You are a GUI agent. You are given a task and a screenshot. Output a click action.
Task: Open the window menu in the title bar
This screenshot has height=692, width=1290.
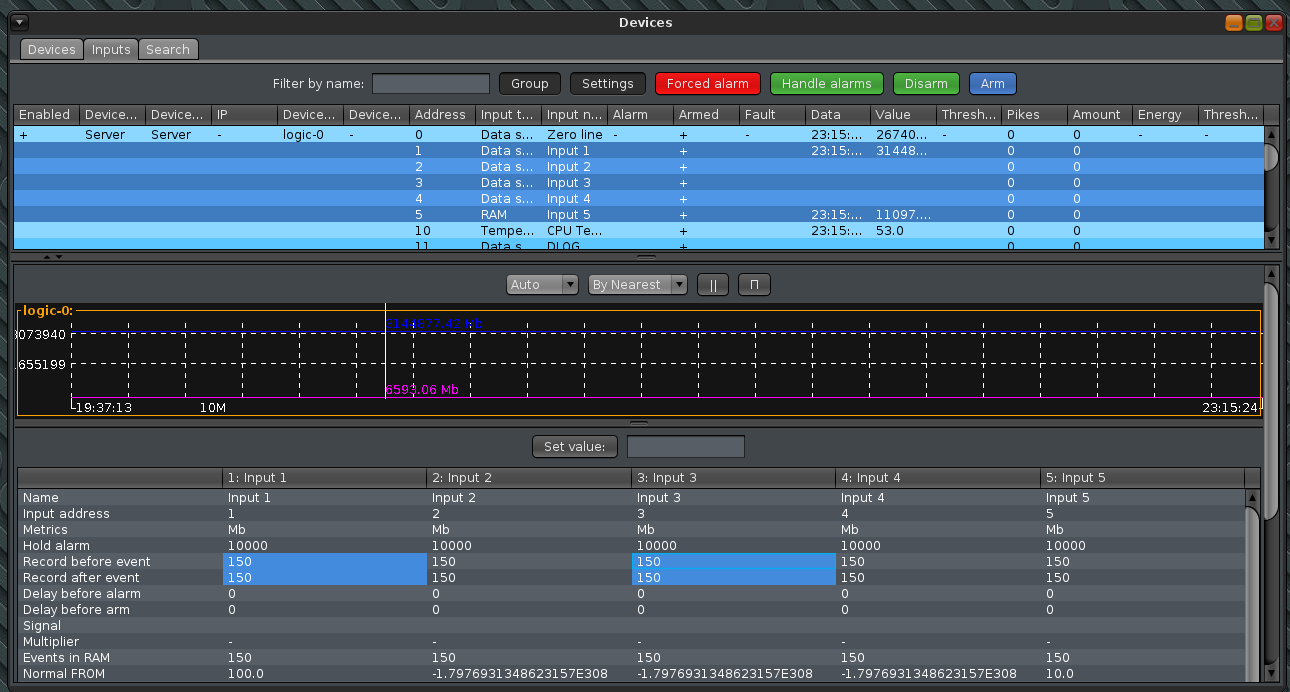click(x=21, y=22)
